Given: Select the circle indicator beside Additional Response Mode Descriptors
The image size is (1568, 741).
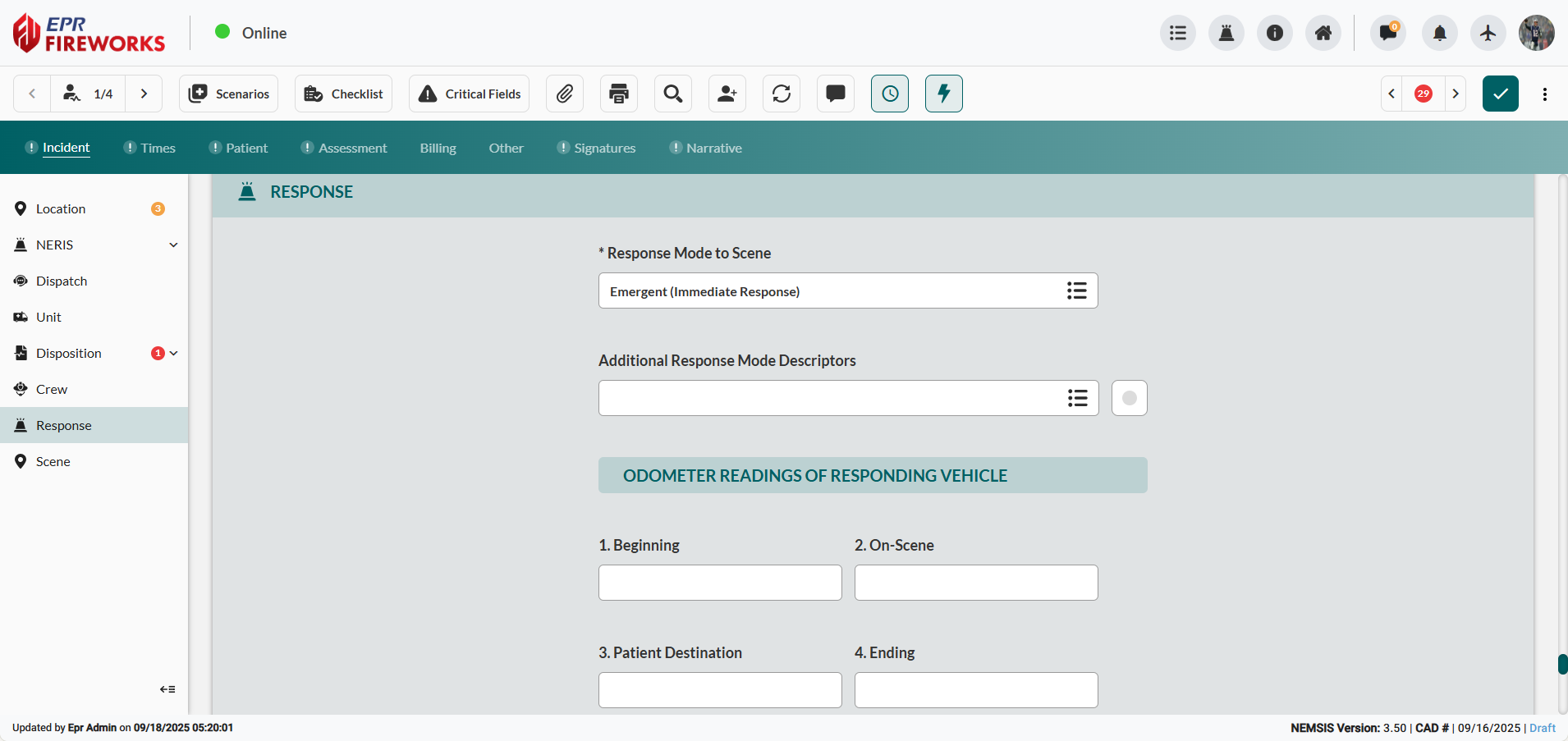Looking at the screenshot, I should [x=1129, y=398].
